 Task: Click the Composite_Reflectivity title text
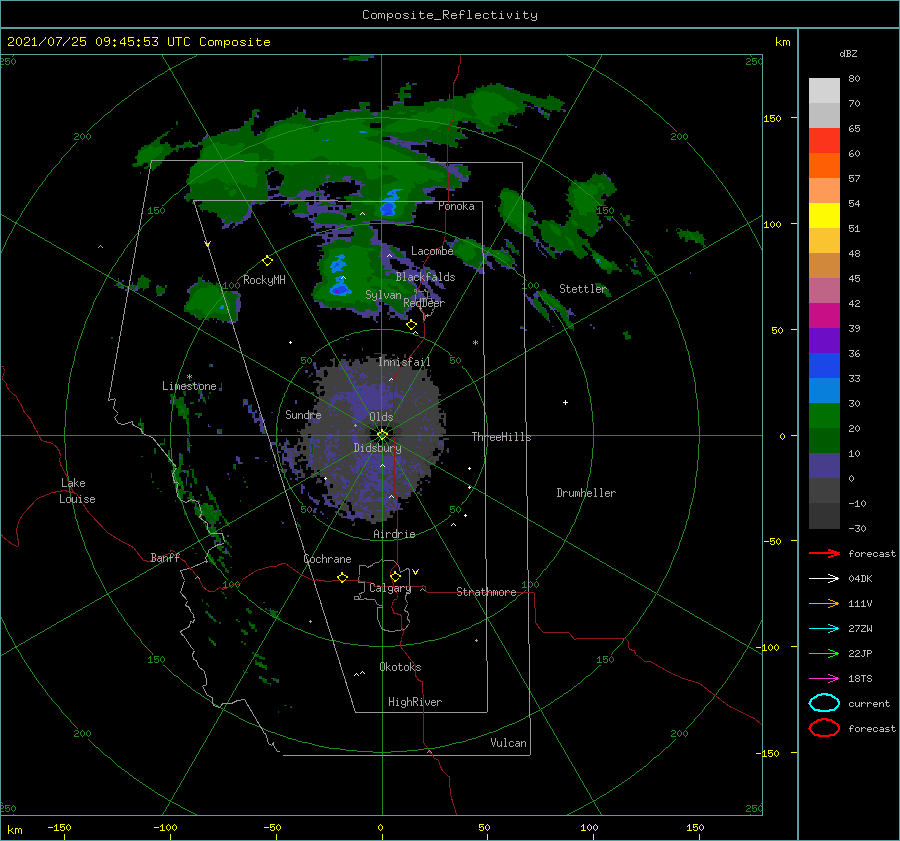(450, 15)
